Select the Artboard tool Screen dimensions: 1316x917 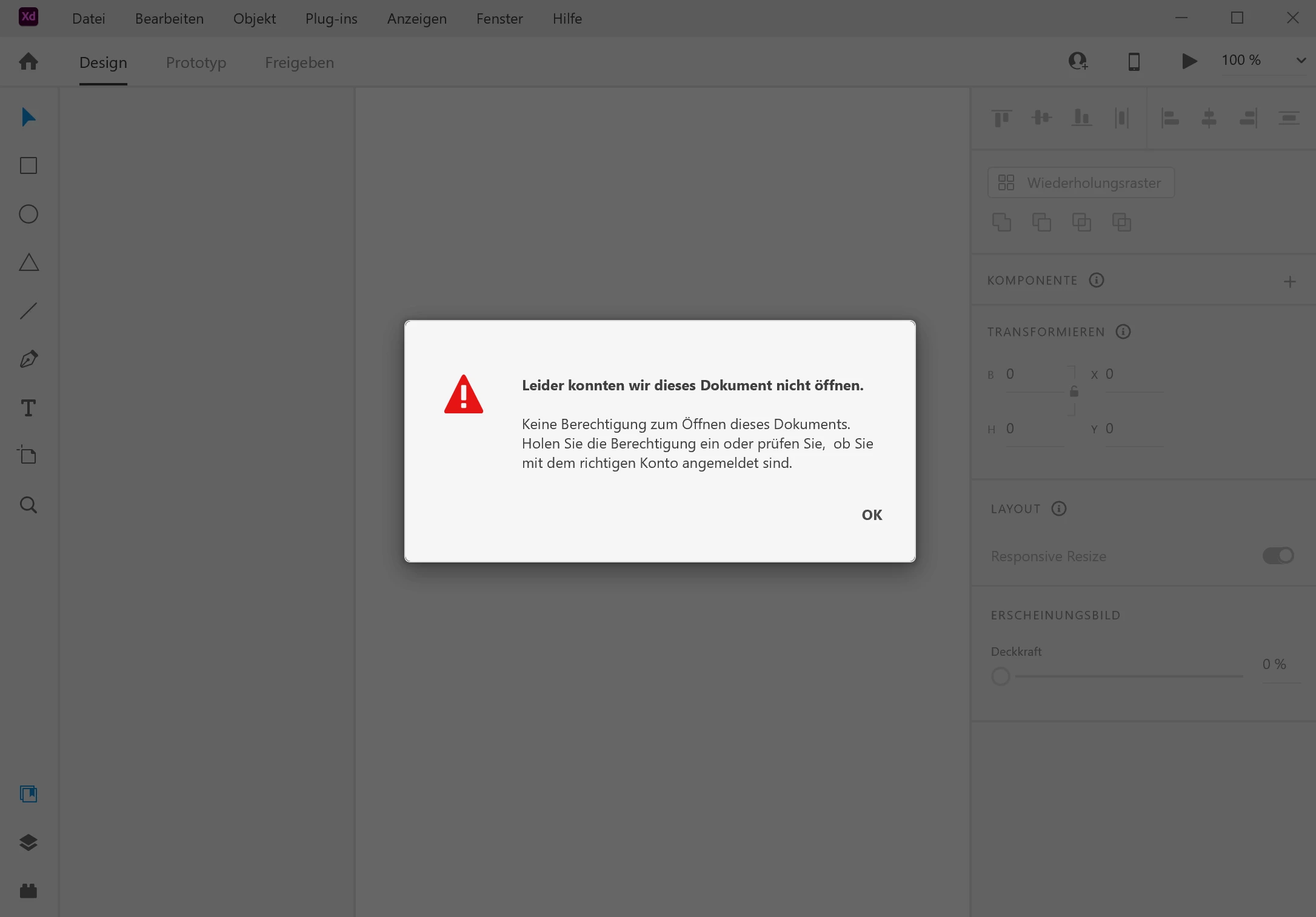click(28, 455)
